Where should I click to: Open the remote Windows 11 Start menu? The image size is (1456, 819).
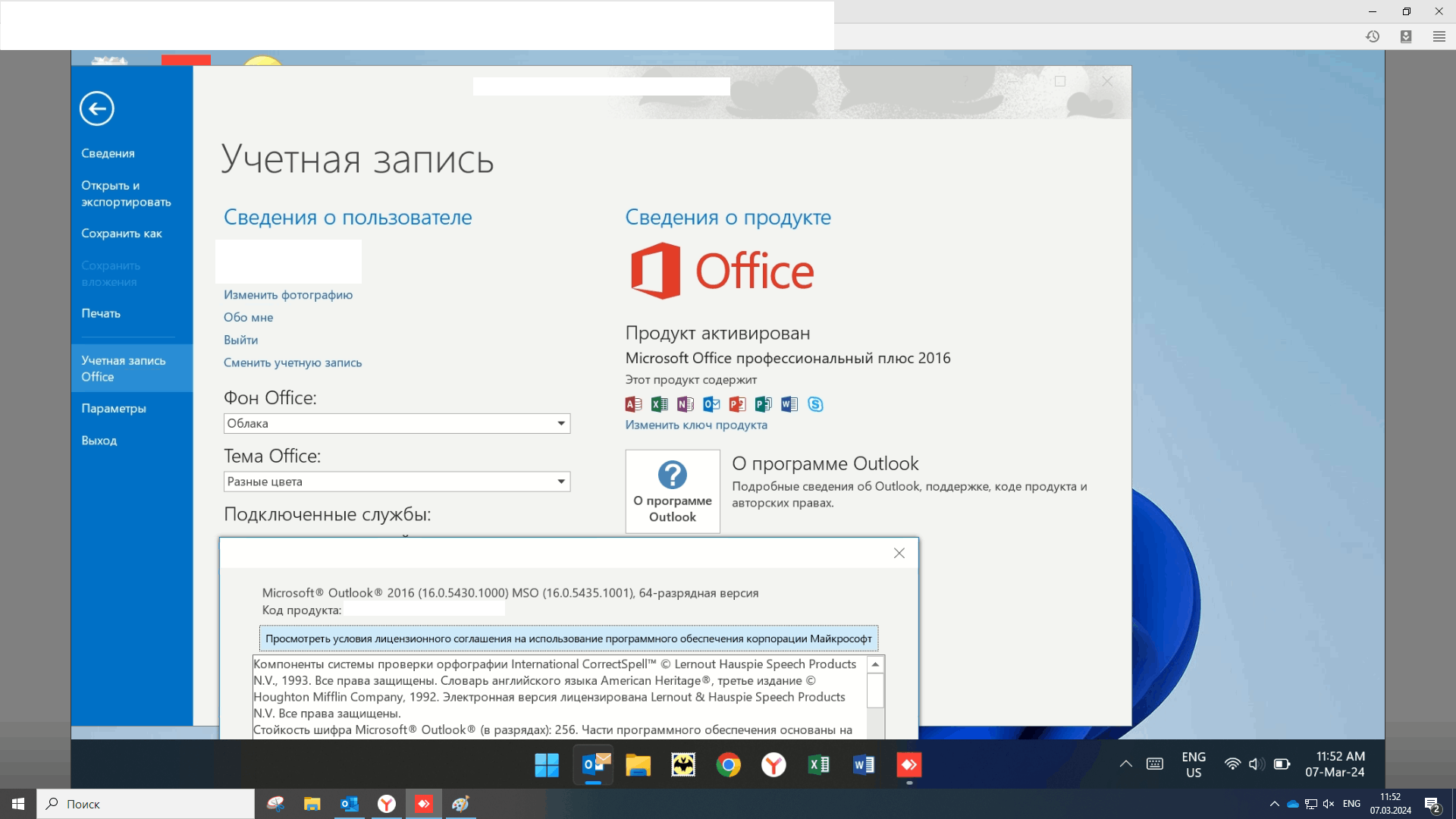pyautogui.click(x=547, y=765)
